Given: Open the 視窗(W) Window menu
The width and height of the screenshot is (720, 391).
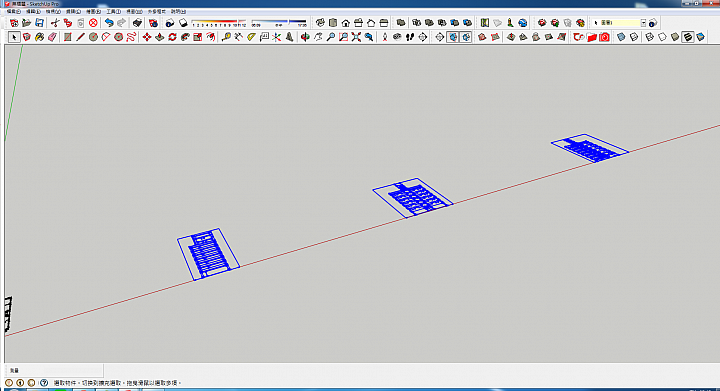Looking at the screenshot, I should tap(134, 11).
